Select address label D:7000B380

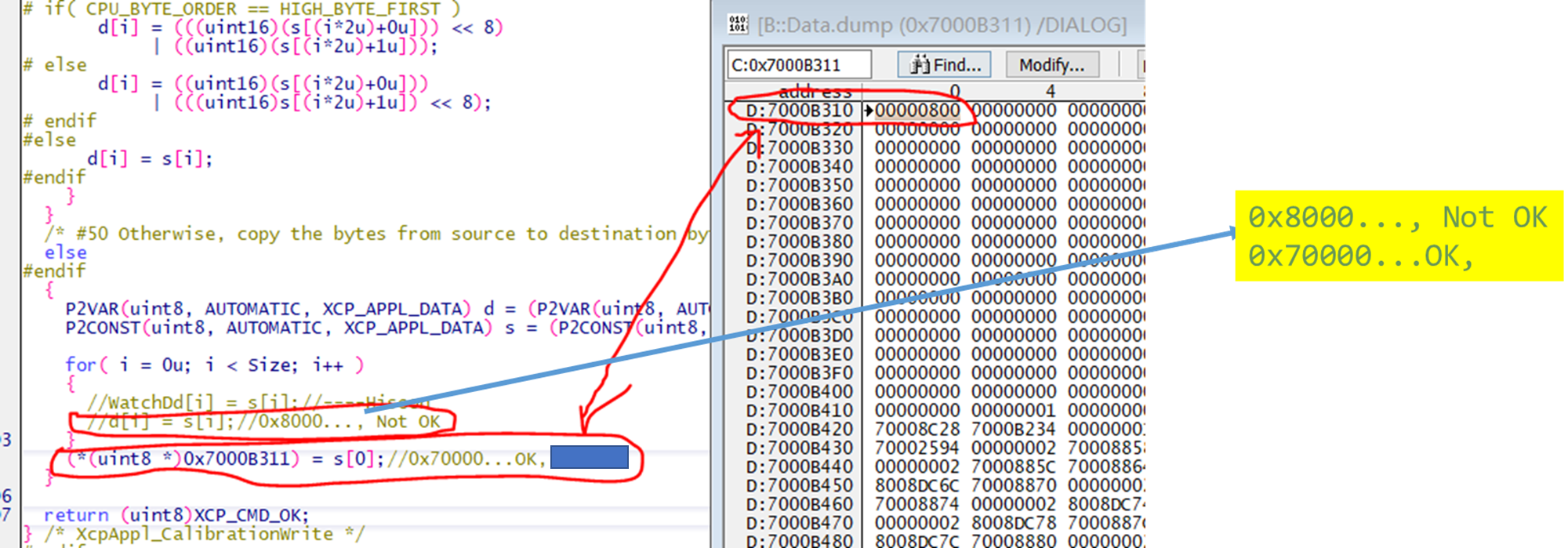(799, 241)
